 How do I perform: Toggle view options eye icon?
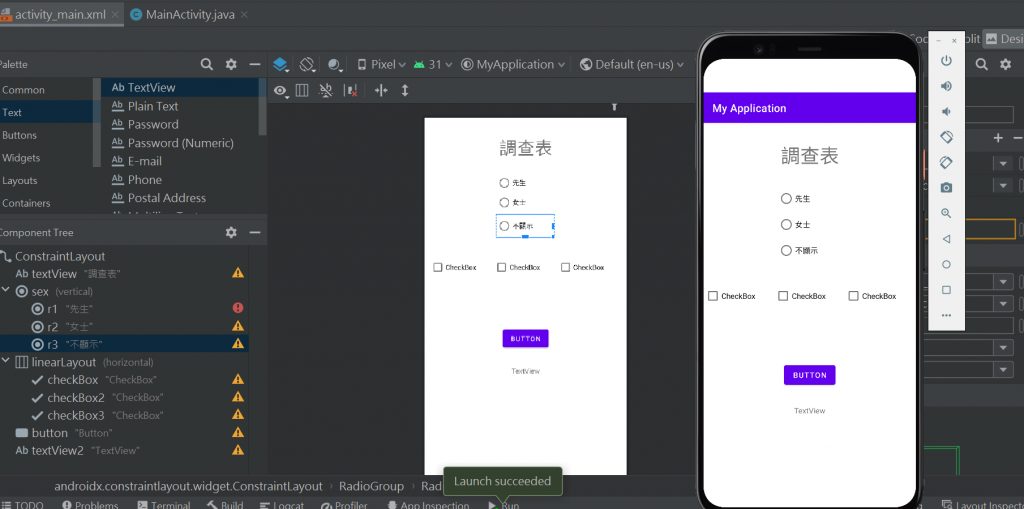click(281, 91)
